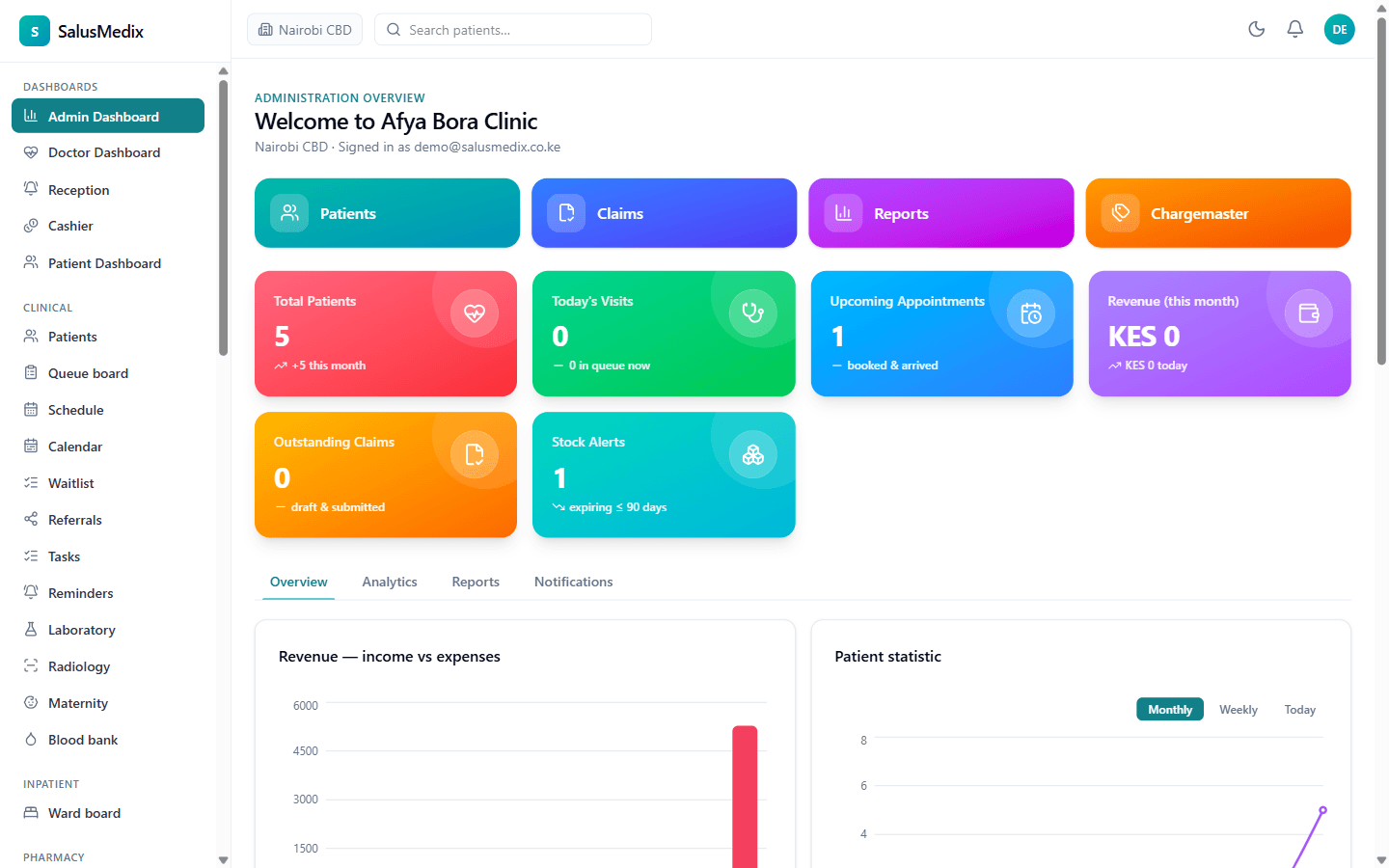Click the Reminders bell icon

pos(31,593)
